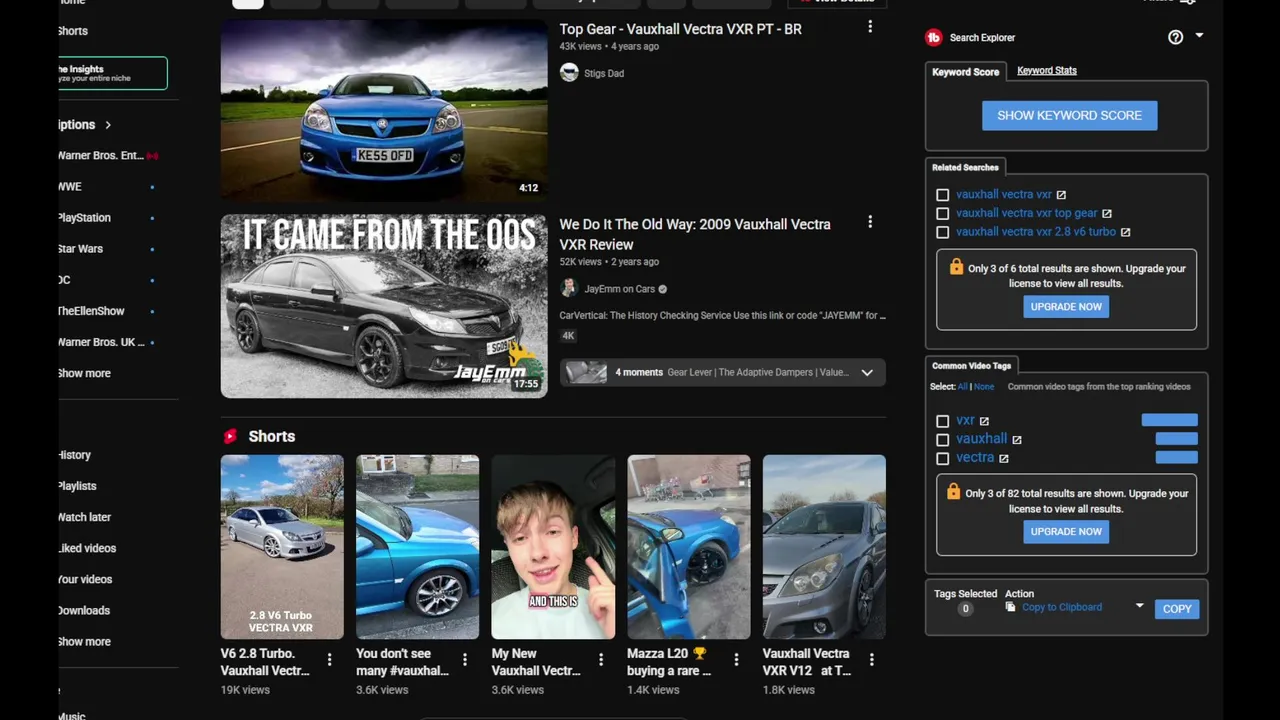Click the 'vauxhall' tag frequency bar
The width and height of the screenshot is (1280, 720).
click(x=1176, y=439)
